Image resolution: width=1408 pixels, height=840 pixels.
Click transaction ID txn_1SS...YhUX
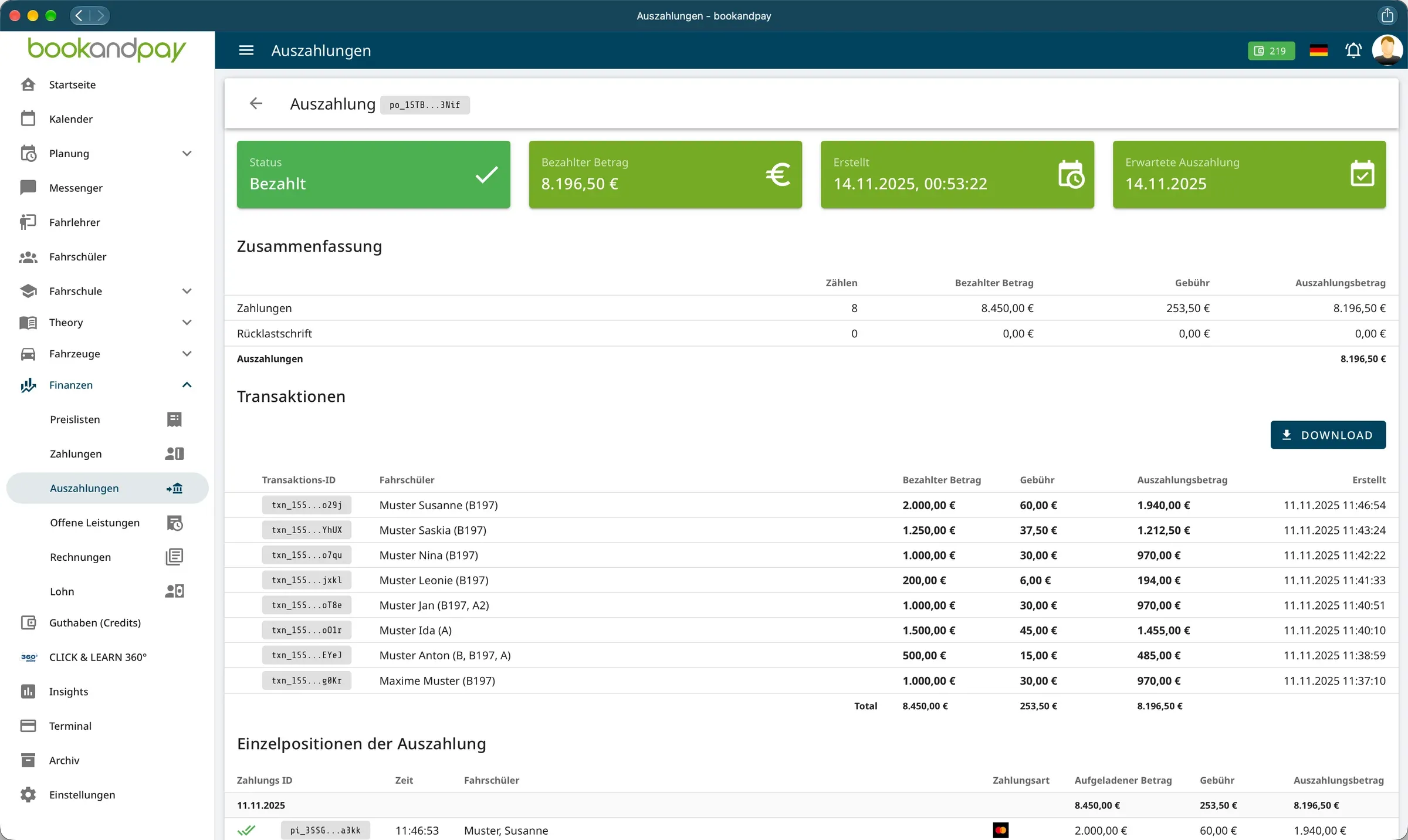click(x=306, y=530)
